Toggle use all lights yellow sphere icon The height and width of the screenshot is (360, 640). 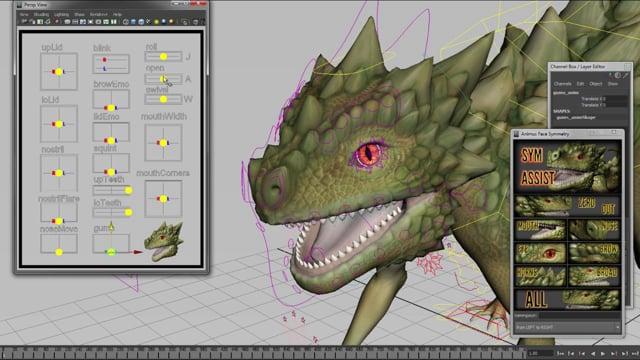tap(156, 22)
